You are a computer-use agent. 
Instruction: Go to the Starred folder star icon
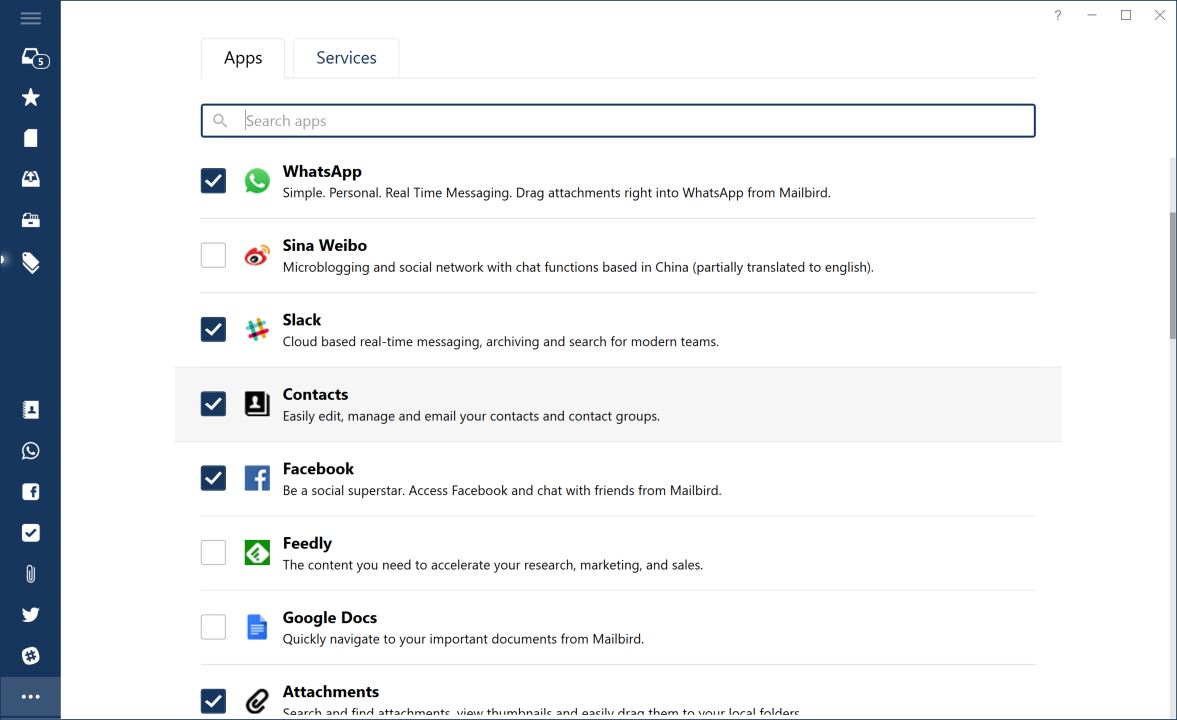tap(31, 98)
